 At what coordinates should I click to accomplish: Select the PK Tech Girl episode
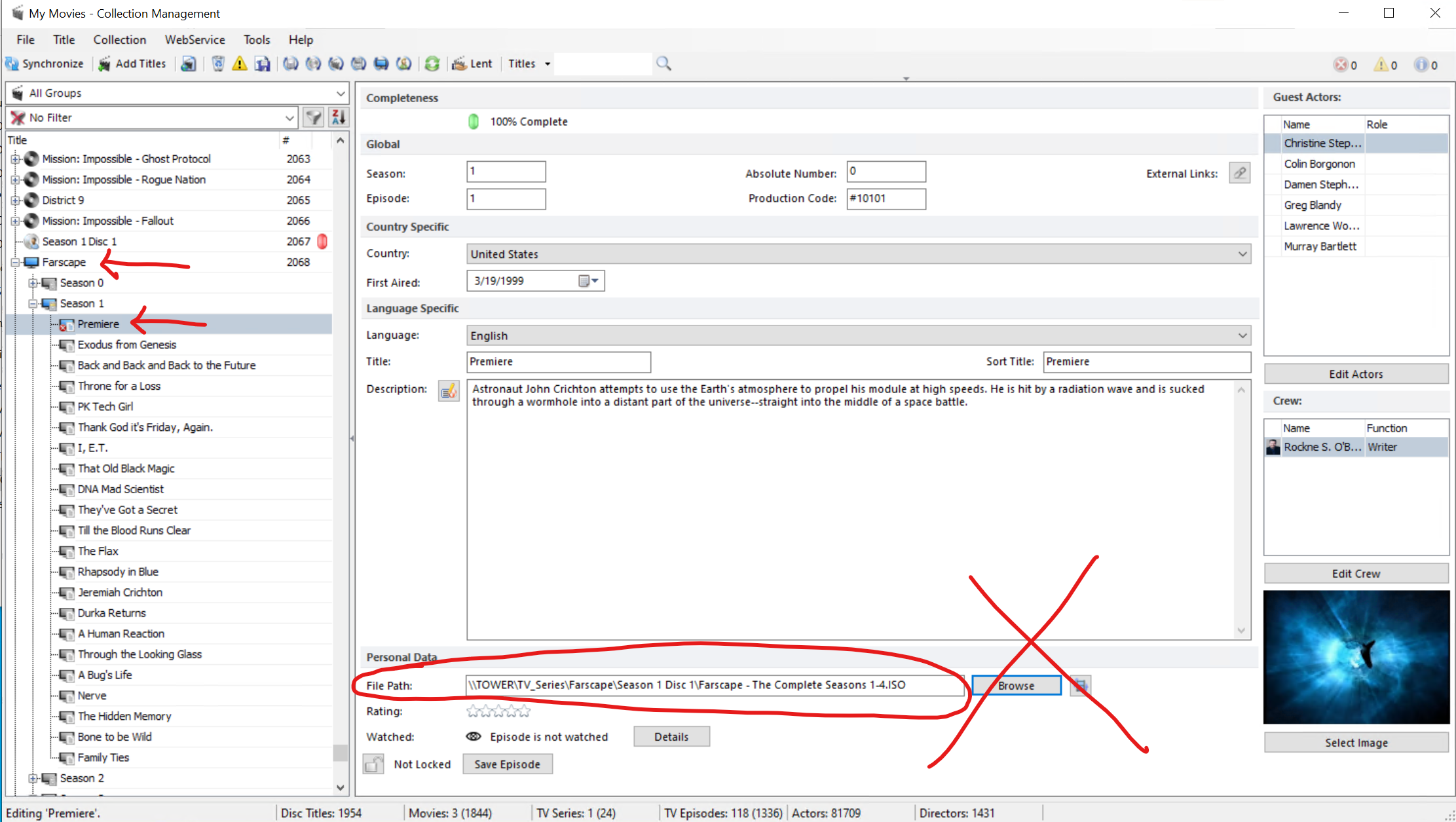[105, 406]
